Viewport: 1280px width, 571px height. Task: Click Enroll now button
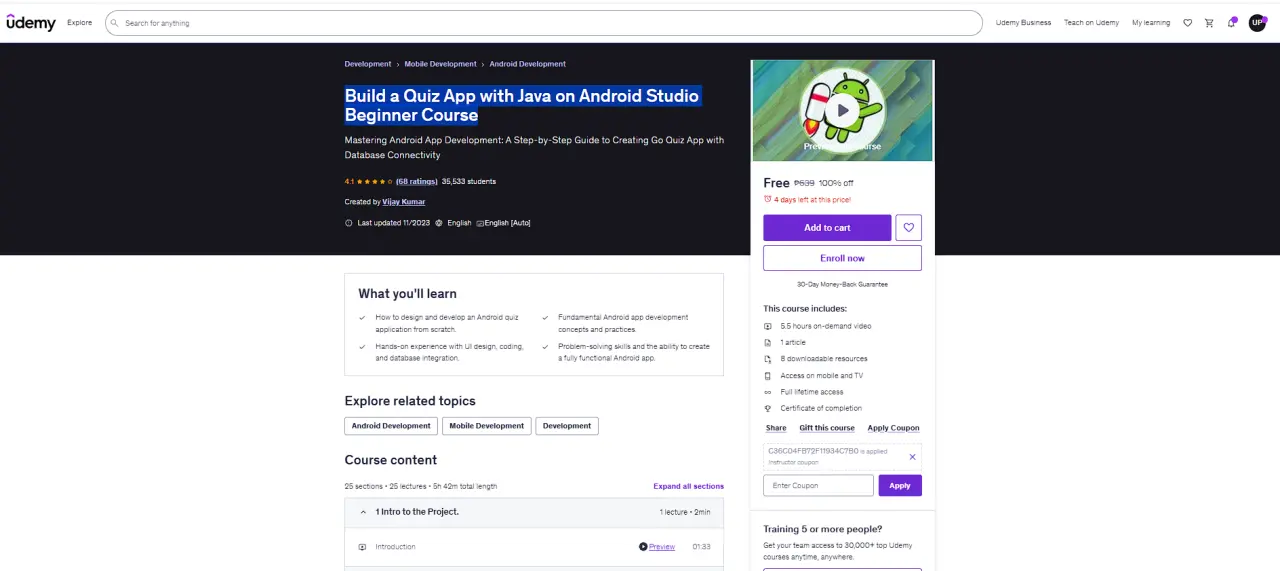[x=842, y=258]
